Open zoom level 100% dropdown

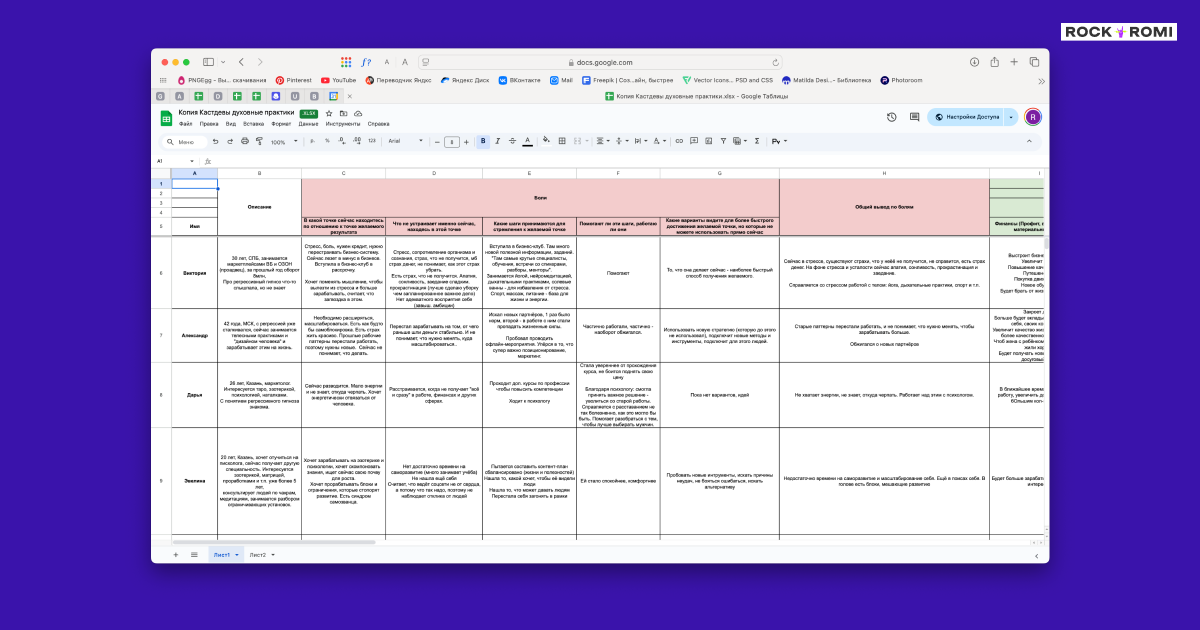(284, 141)
